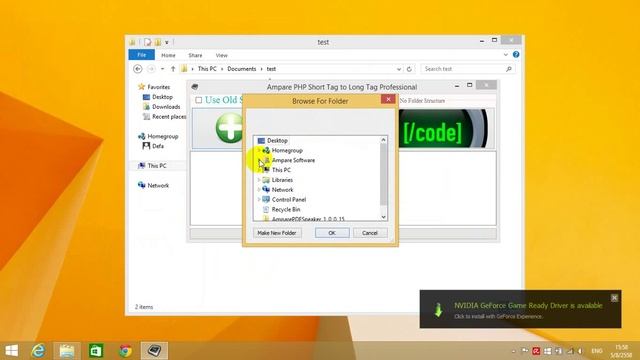Screen dimensions: 640x360
Task: Open Internet Explorer from taskbar
Action: tap(38, 351)
